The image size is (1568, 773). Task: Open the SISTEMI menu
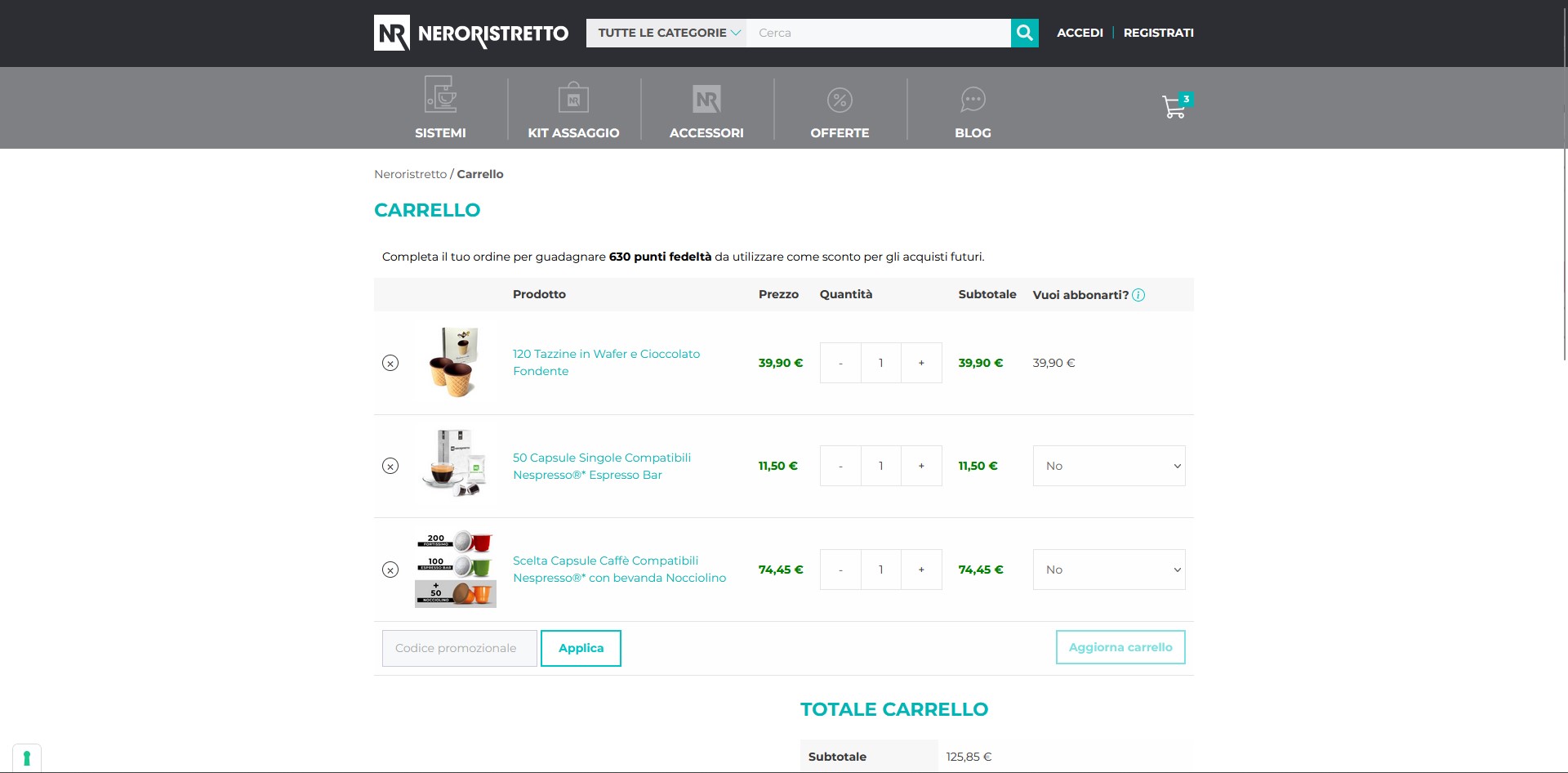coord(440,132)
